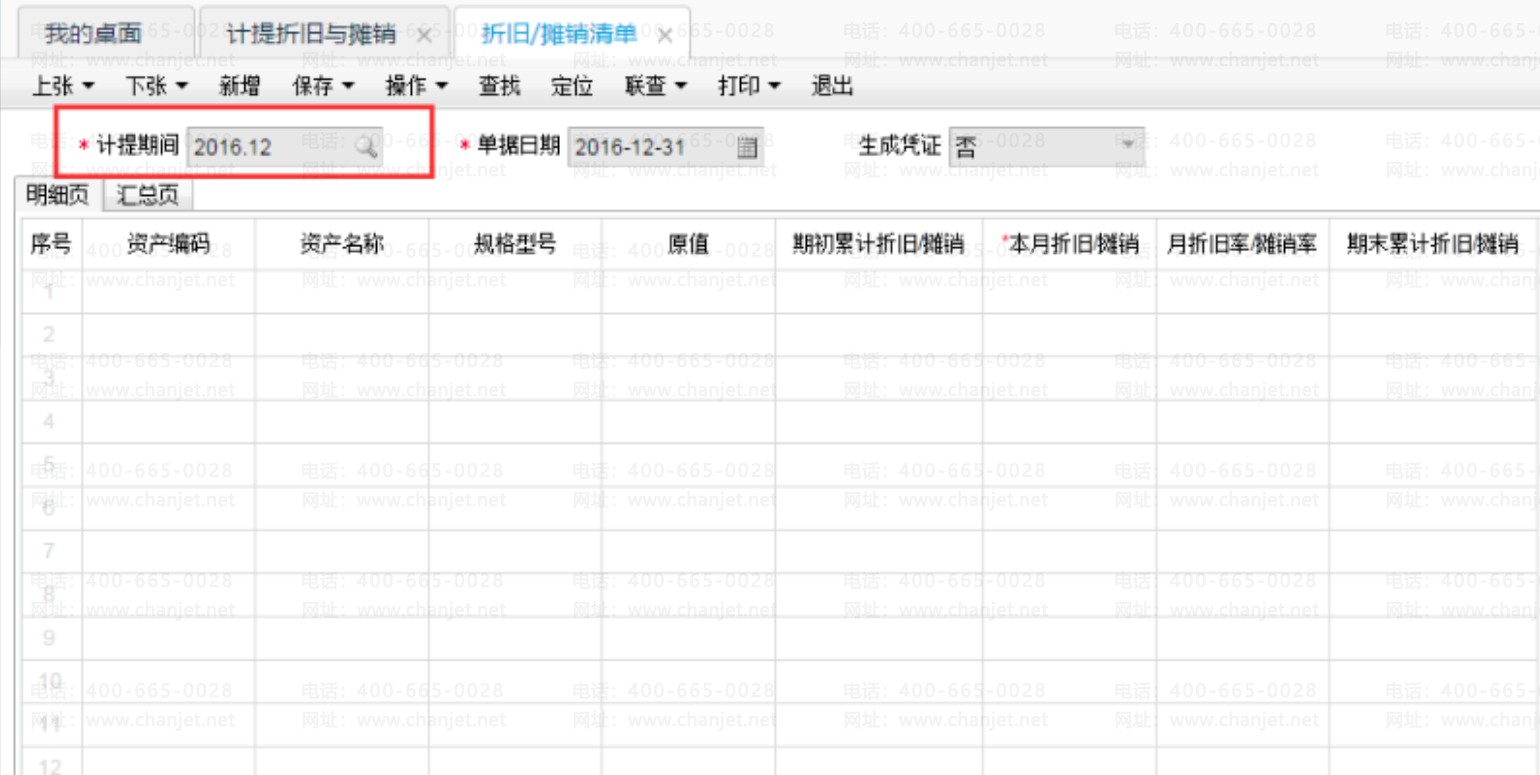
Task: Click the 月折旧率/摊销率 column header
Action: click(1242, 244)
